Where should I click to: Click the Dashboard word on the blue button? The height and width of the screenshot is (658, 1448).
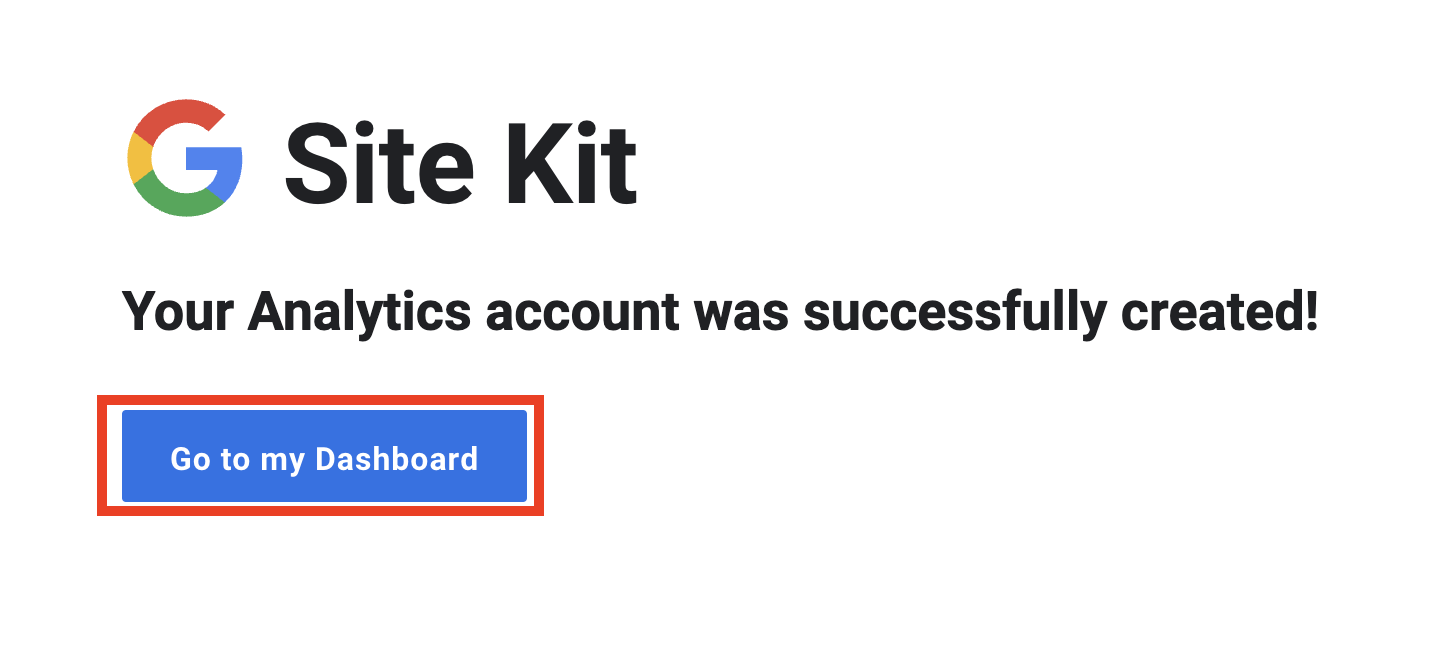click(397, 459)
